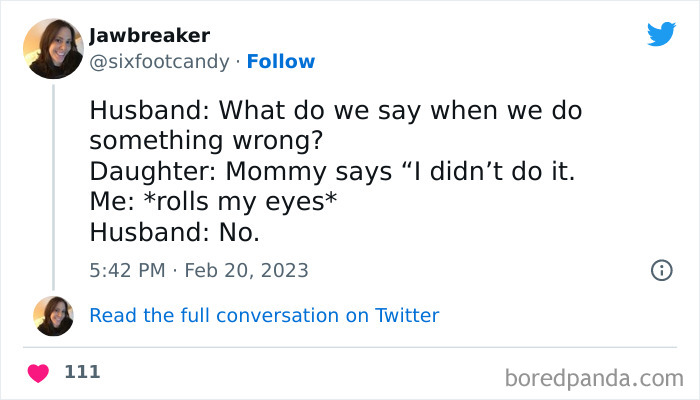The height and width of the screenshot is (400, 700).
Task: Follow the @sixfootcandy account
Action: (x=280, y=62)
